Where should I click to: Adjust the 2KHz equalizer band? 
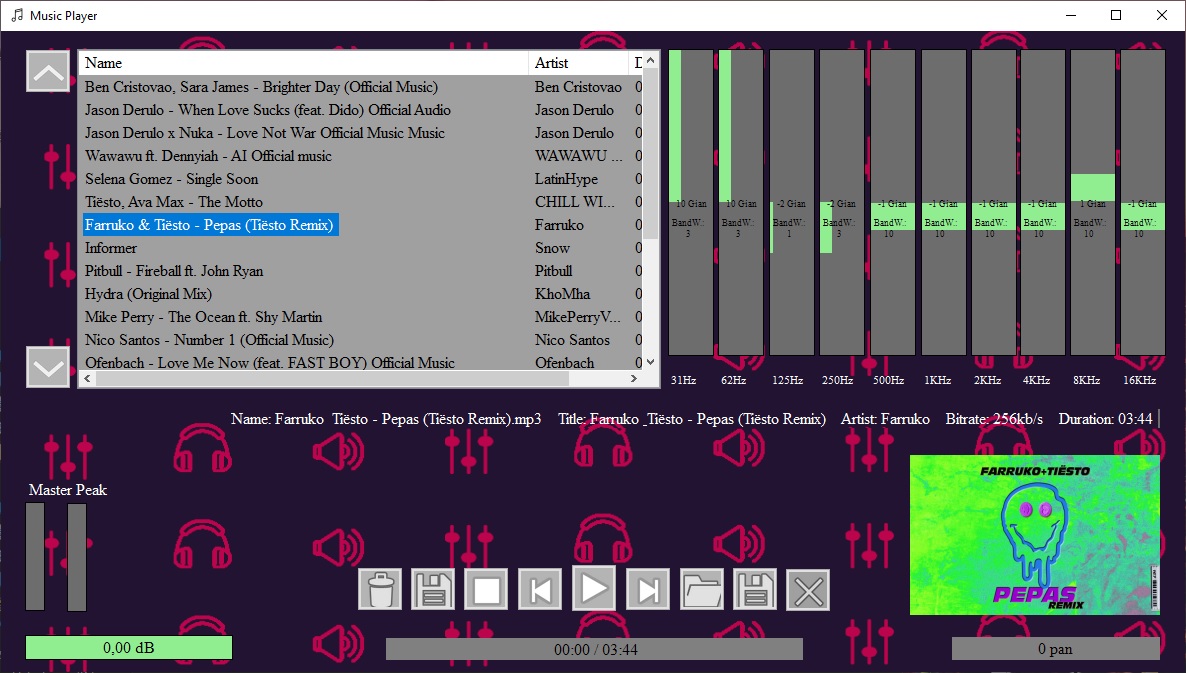[x=993, y=203]
